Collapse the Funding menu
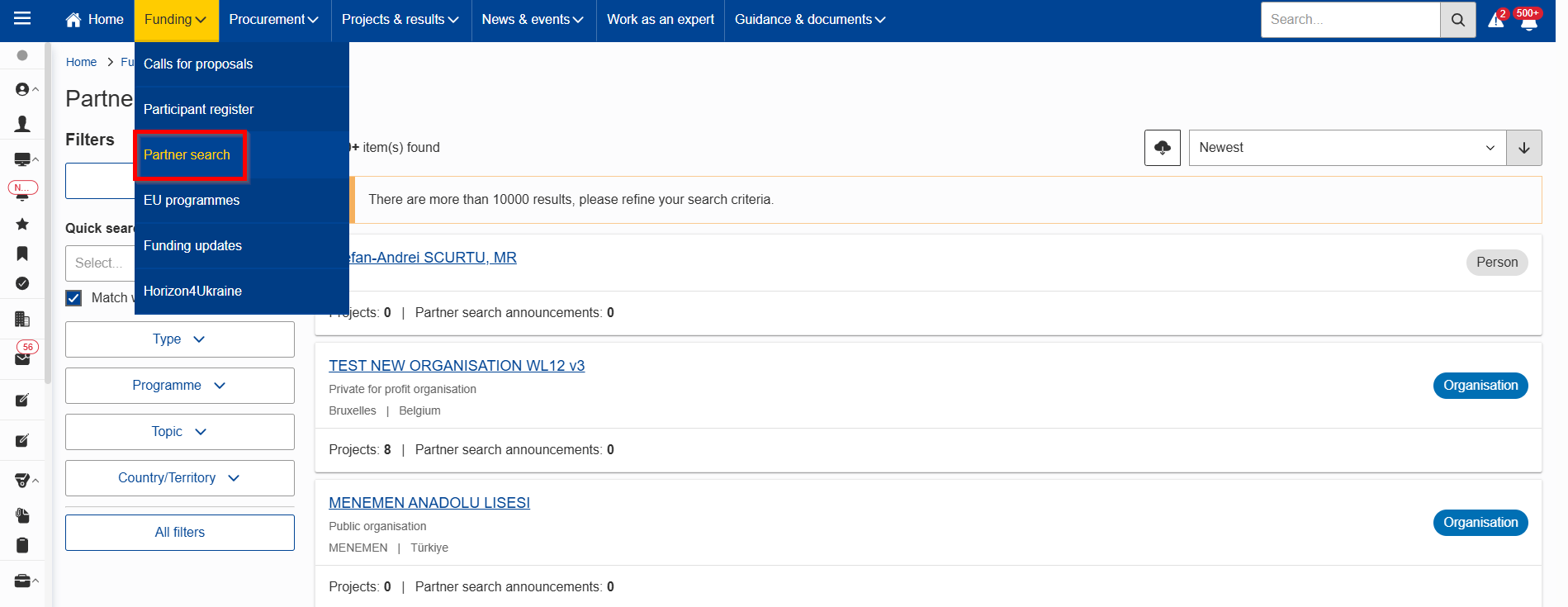 (176, 20)
